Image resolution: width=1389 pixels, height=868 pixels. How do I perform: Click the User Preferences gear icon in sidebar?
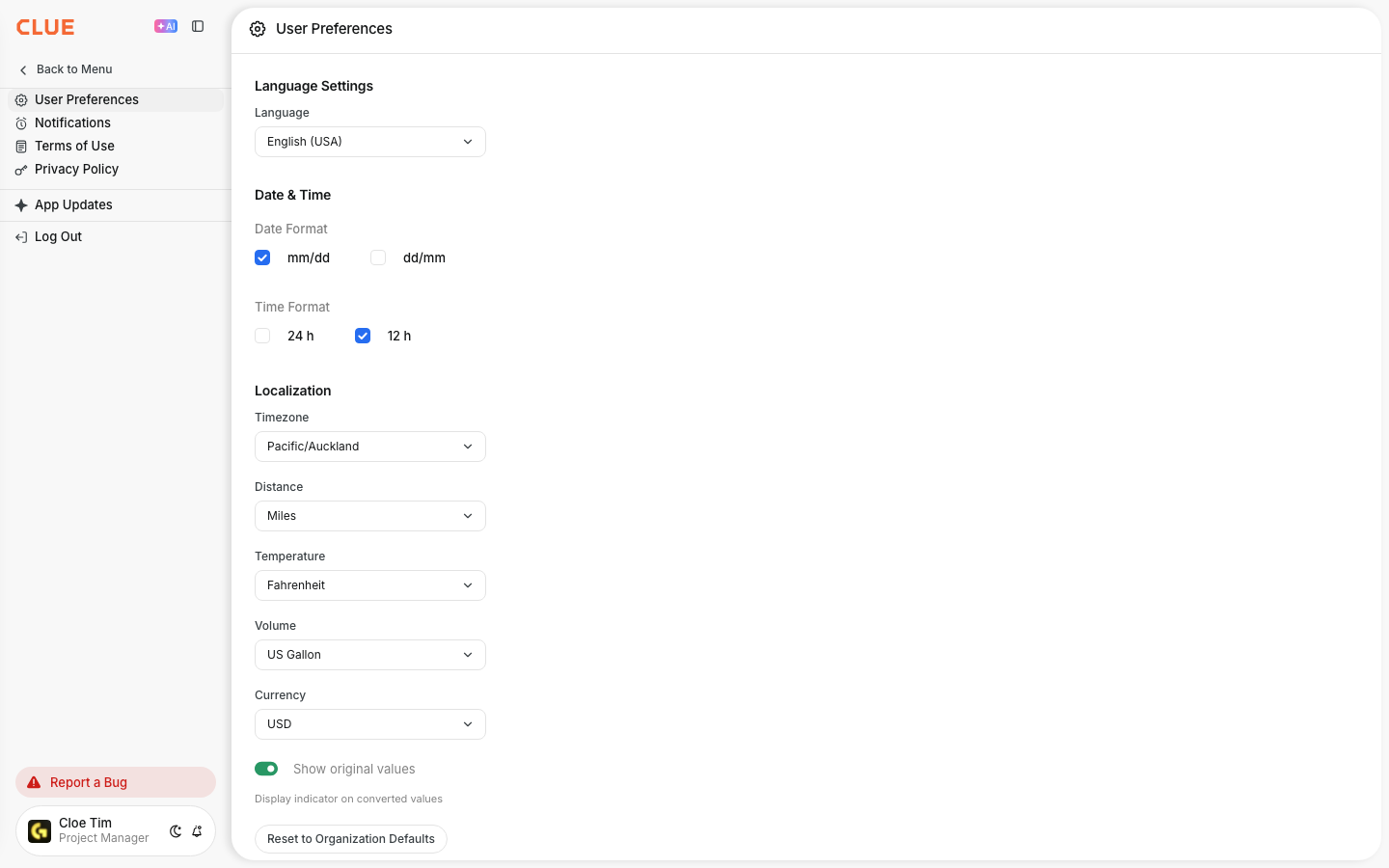[x=21, y=100]
